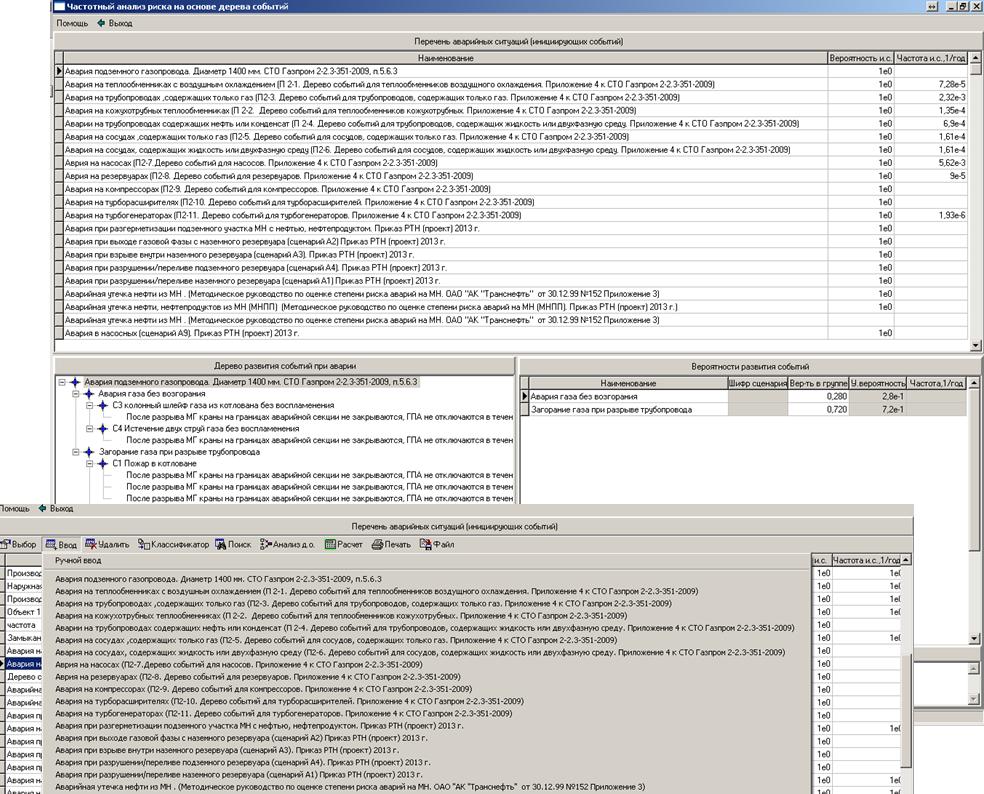Open Помощь menu at the window top
Viewport: 984px width, 794px height.
click(x=72, y=23)
